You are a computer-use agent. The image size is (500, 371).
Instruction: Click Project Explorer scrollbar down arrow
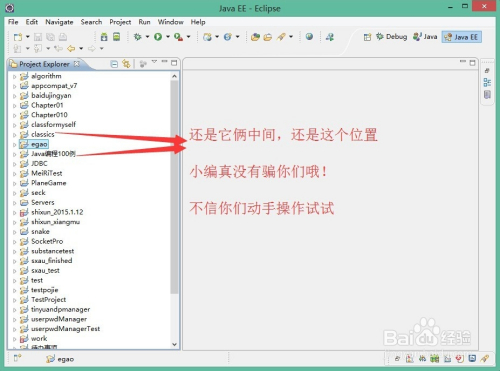pos(174,344)
